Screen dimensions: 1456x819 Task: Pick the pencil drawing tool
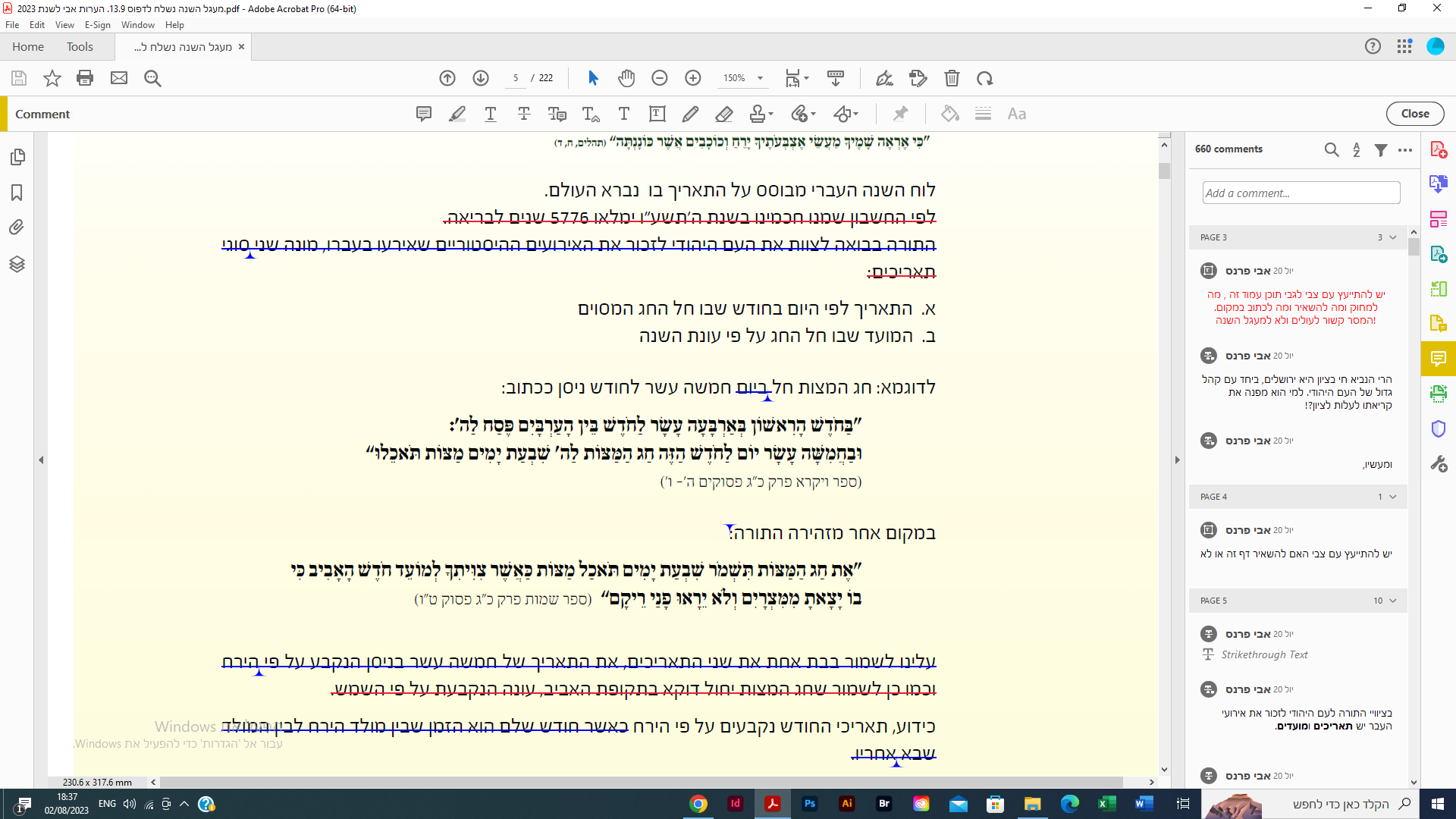click(x=690, y=114)
